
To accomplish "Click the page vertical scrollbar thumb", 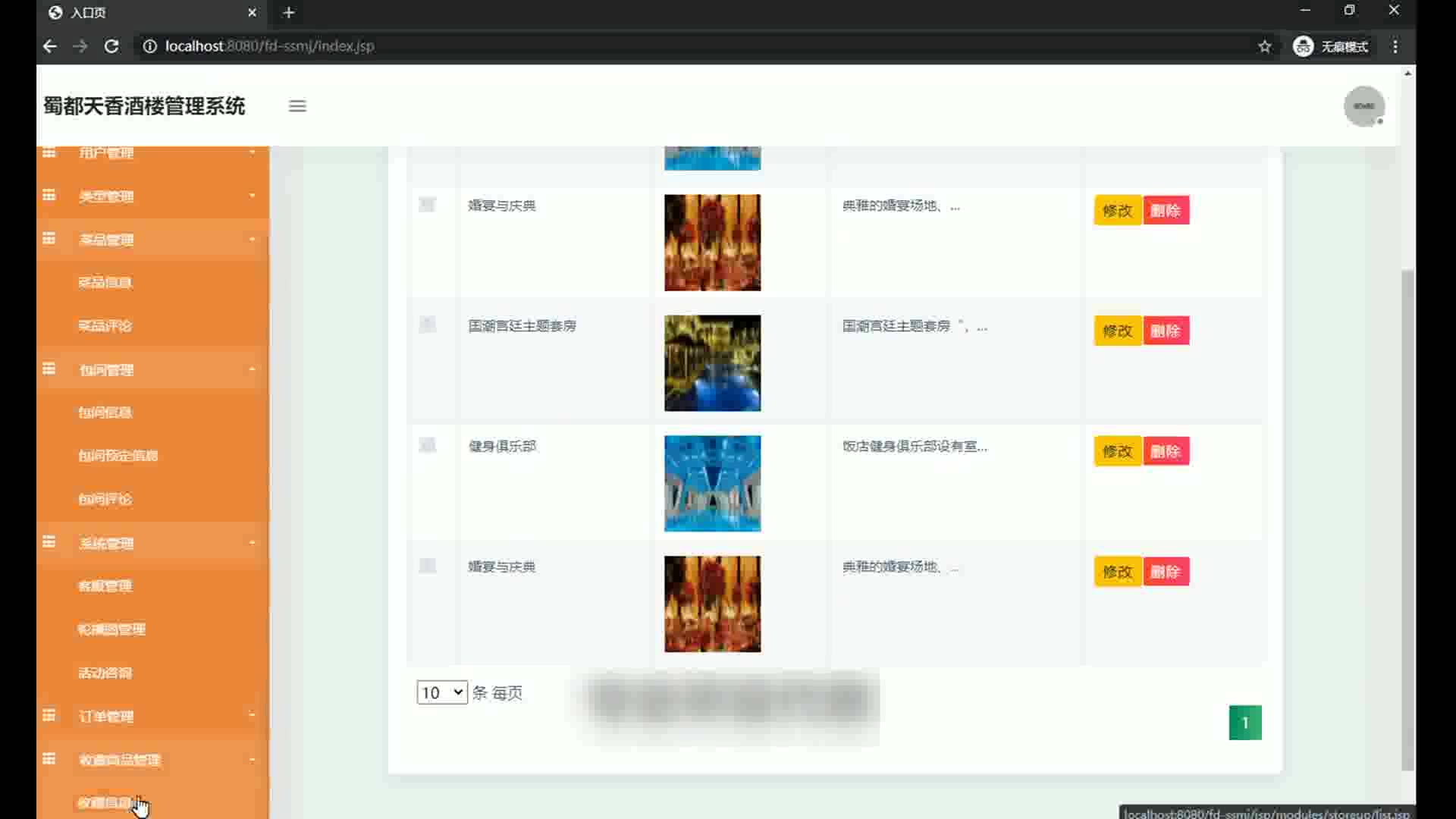I will (1407, 519).
